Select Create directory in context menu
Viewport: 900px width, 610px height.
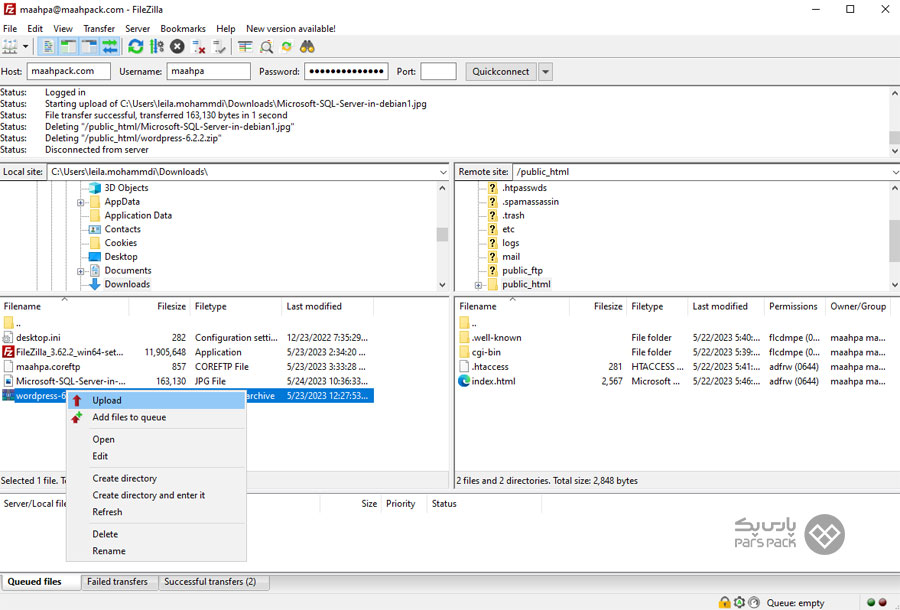pos(156,478)
